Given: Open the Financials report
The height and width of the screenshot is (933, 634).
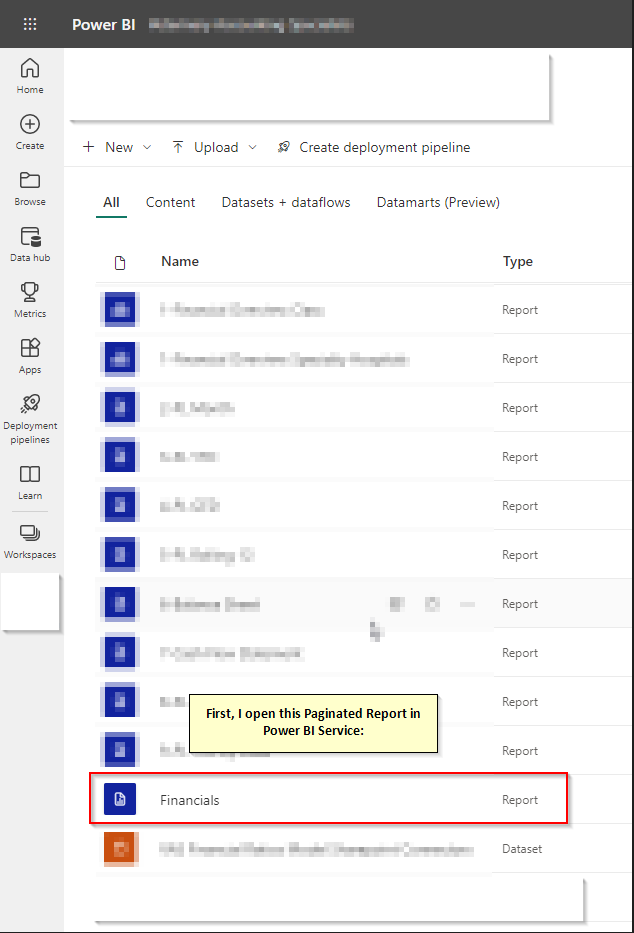Looking at the screenshot, I should tap(190, 800).
